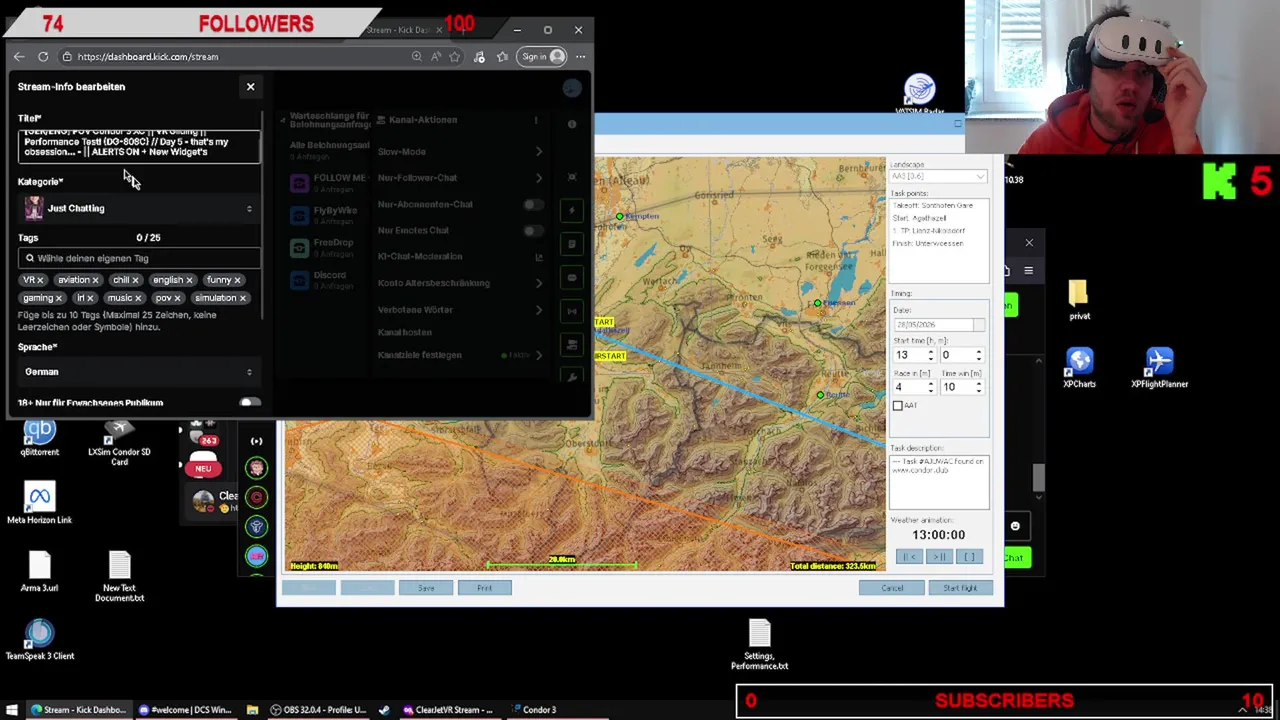Image resolution: width=1280 pixels, height=720 pixels.
Task: Open the XPFlightPlanner desktop shortcut
Action: tap(1159, 367)
